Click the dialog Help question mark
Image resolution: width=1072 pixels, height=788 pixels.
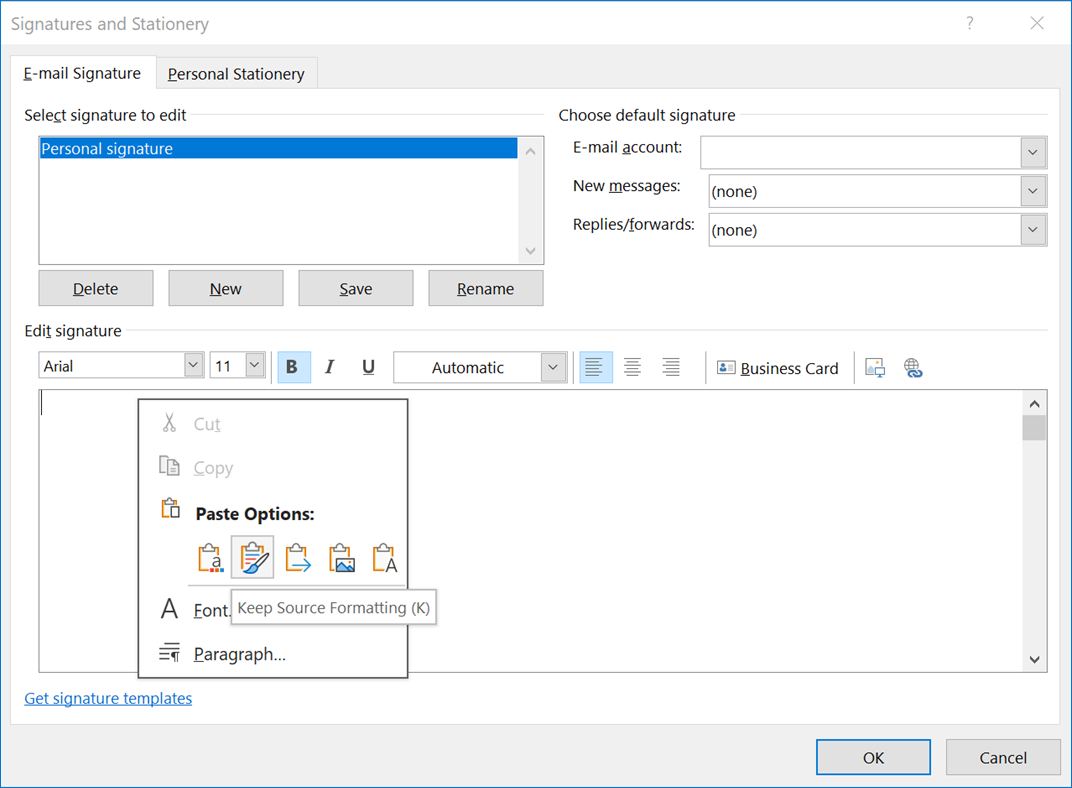click(x=969, y=23)
